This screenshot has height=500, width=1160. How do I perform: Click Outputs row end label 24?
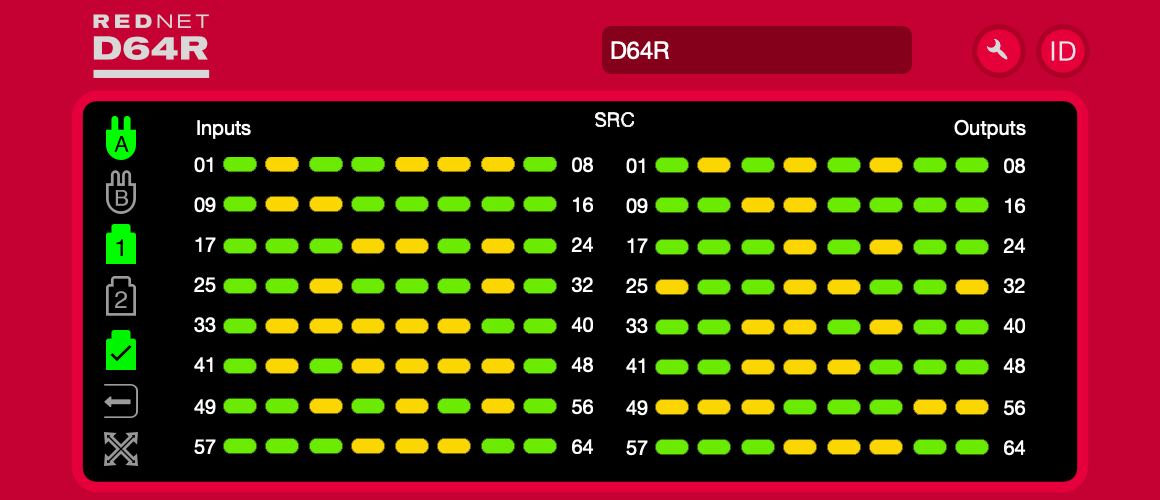1014,246
